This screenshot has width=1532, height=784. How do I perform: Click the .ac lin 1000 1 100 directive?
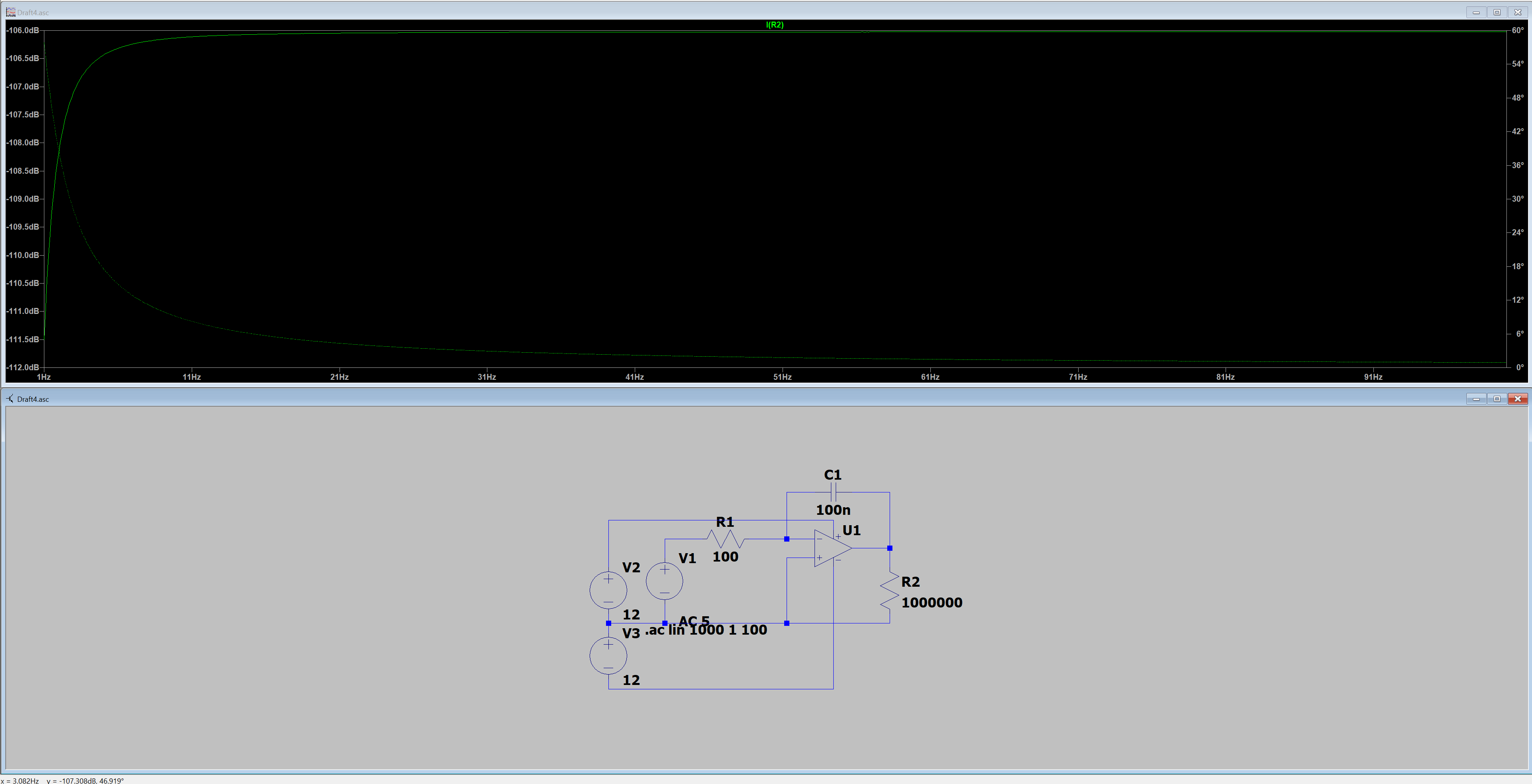pyautogui.click(x=706, y=630)
